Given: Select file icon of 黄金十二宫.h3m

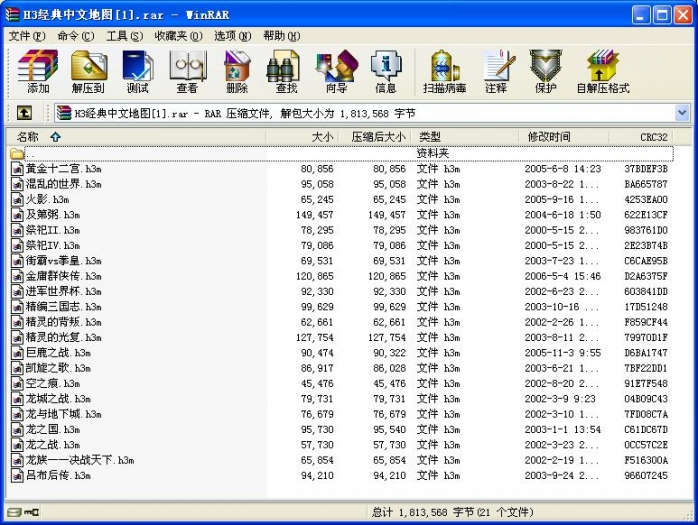Looking at the screenshot, I should point(17,169).
